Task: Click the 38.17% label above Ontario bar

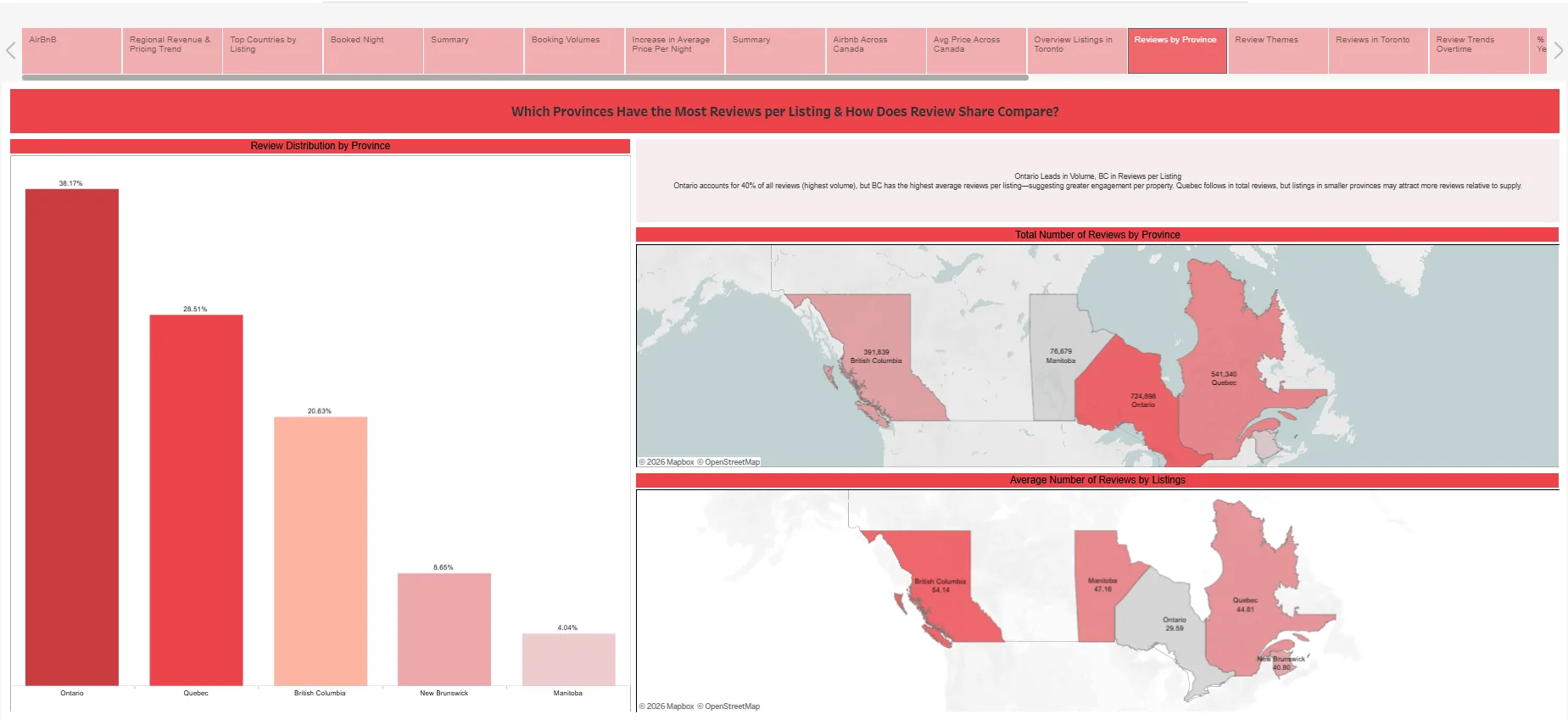Action: click(71, 183)
